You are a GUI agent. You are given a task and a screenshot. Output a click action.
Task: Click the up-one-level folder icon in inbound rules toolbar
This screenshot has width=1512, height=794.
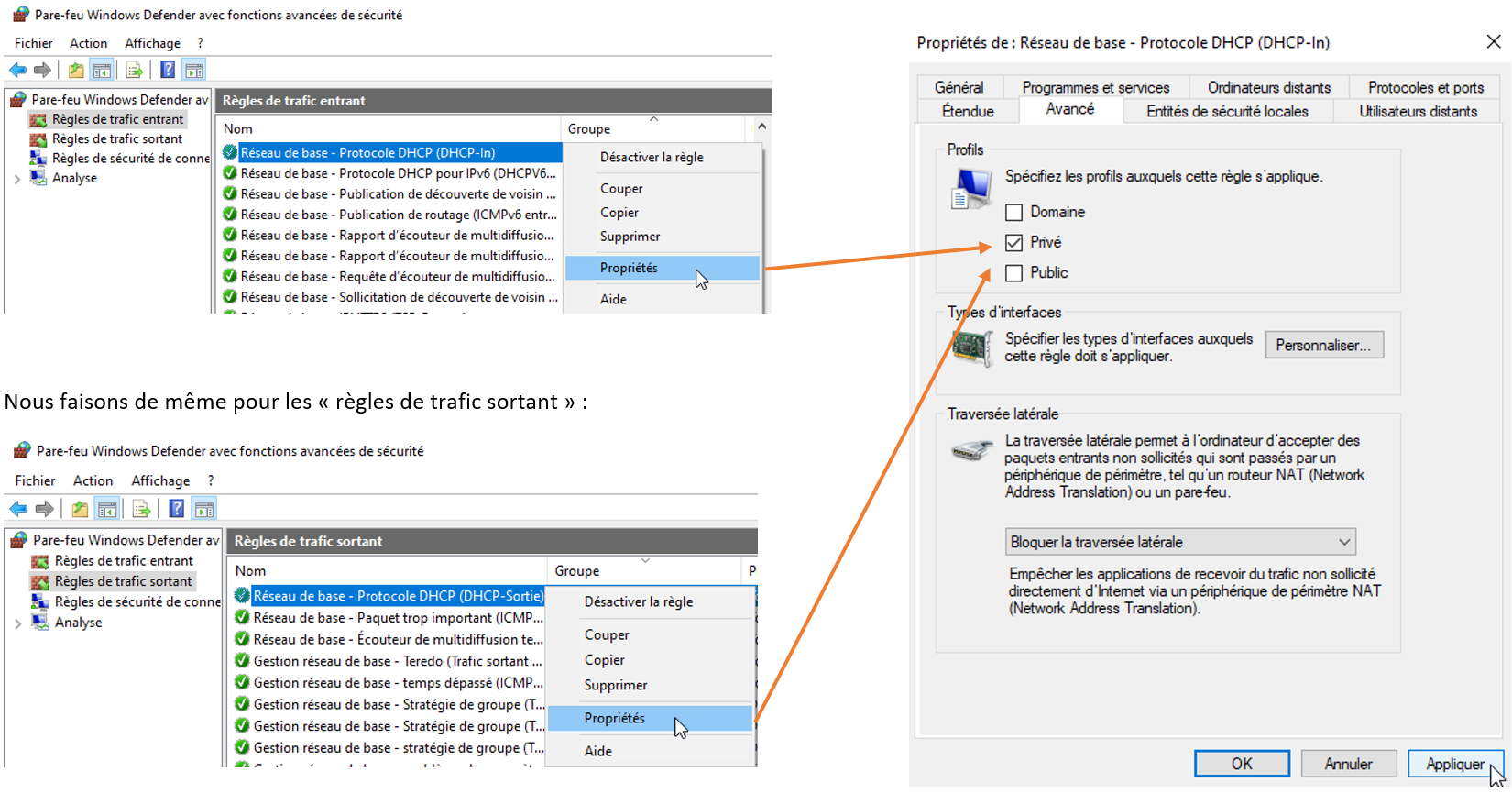[x=76, y=70]
